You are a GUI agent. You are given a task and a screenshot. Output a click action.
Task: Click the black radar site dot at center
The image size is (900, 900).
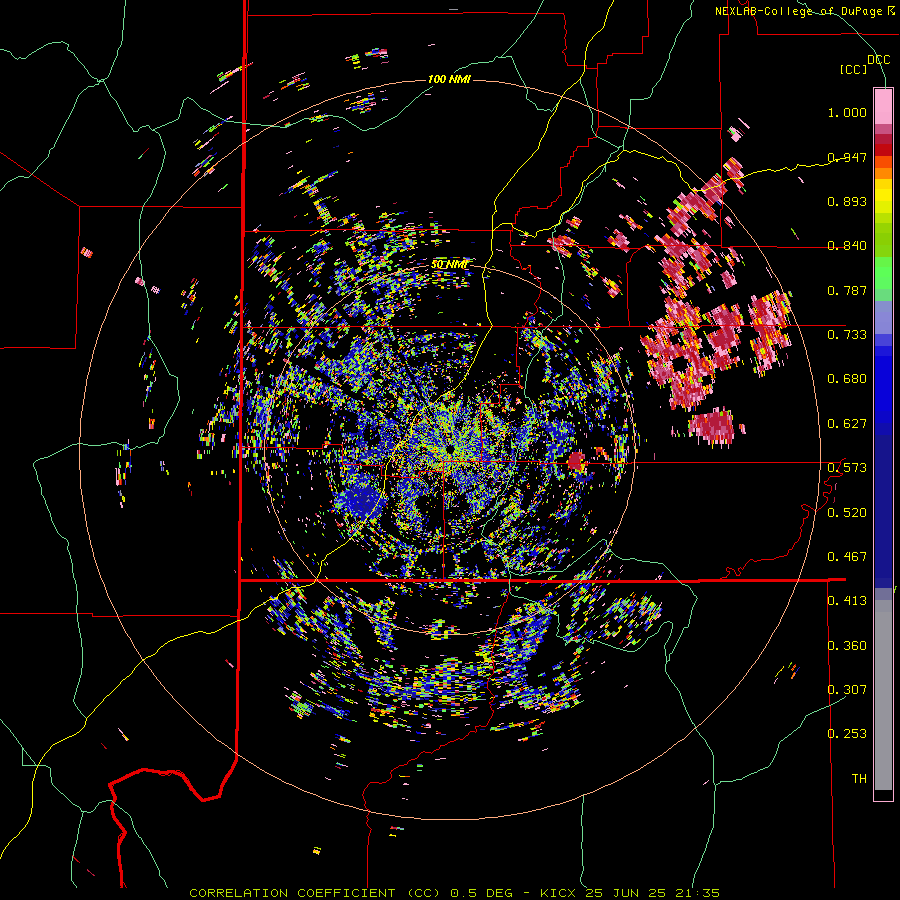click(x=451, y=448)
